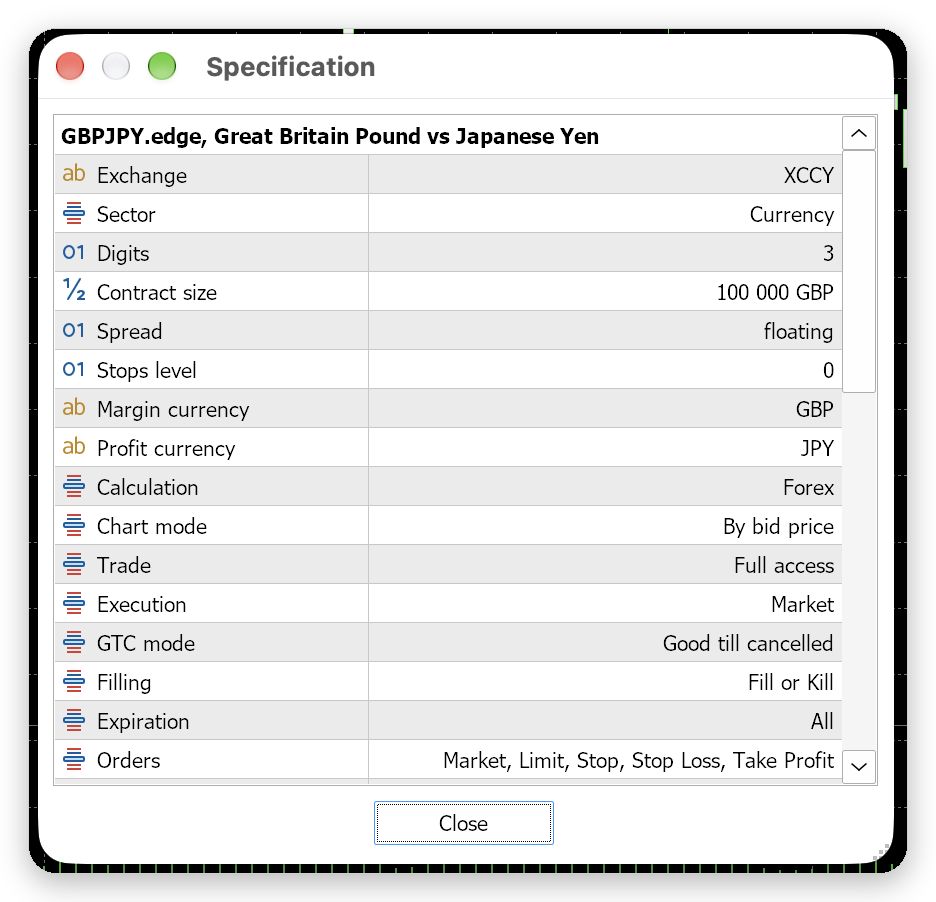Select the Trade value Full access

[784, 565]
